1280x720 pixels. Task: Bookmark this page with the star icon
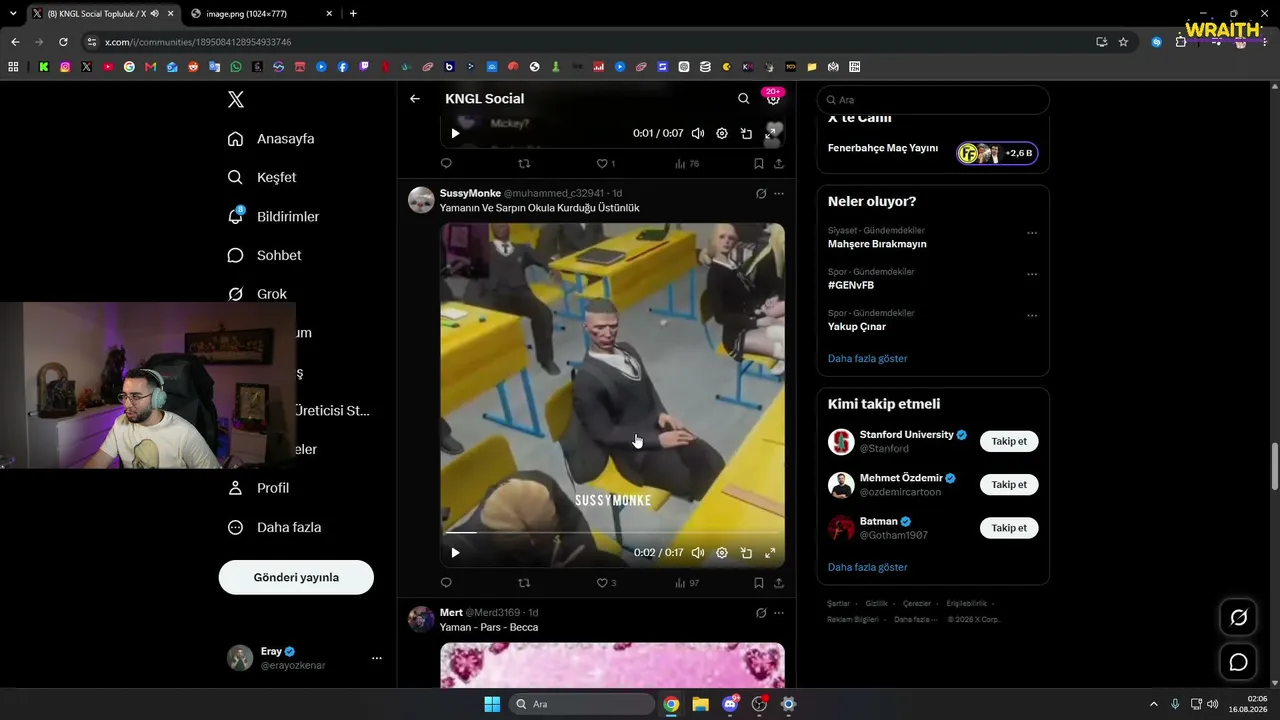pyautogui.click(x=1123, y=42)
